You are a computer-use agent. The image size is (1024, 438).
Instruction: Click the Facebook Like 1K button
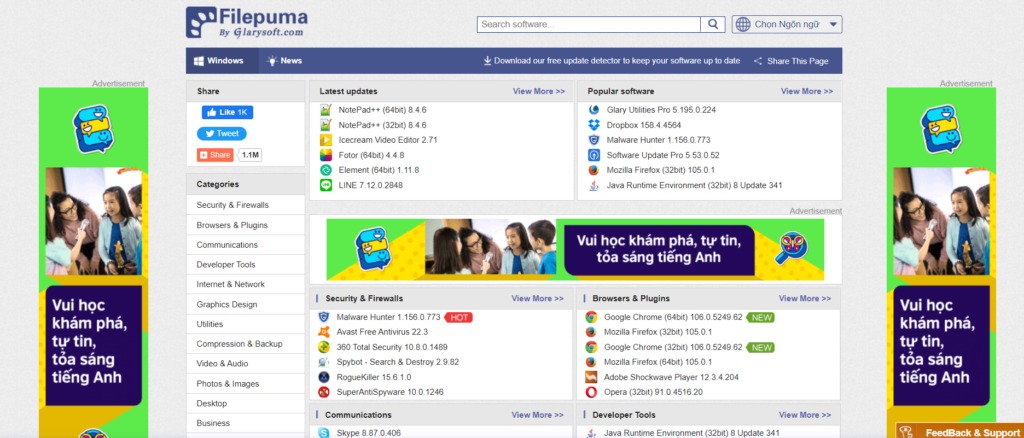pos(227,112)
